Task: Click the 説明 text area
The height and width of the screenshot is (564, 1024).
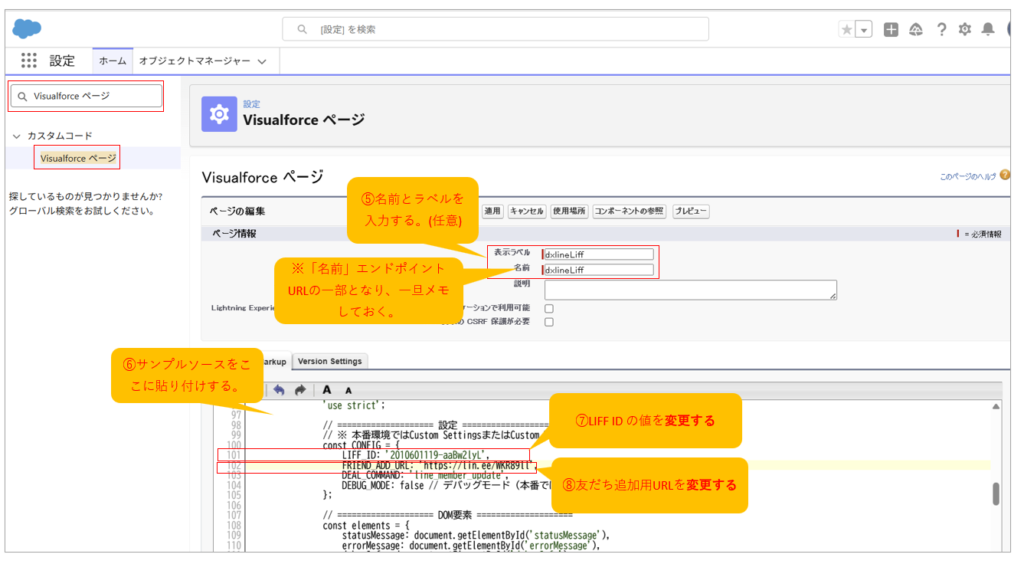Action: coord(690,290)
